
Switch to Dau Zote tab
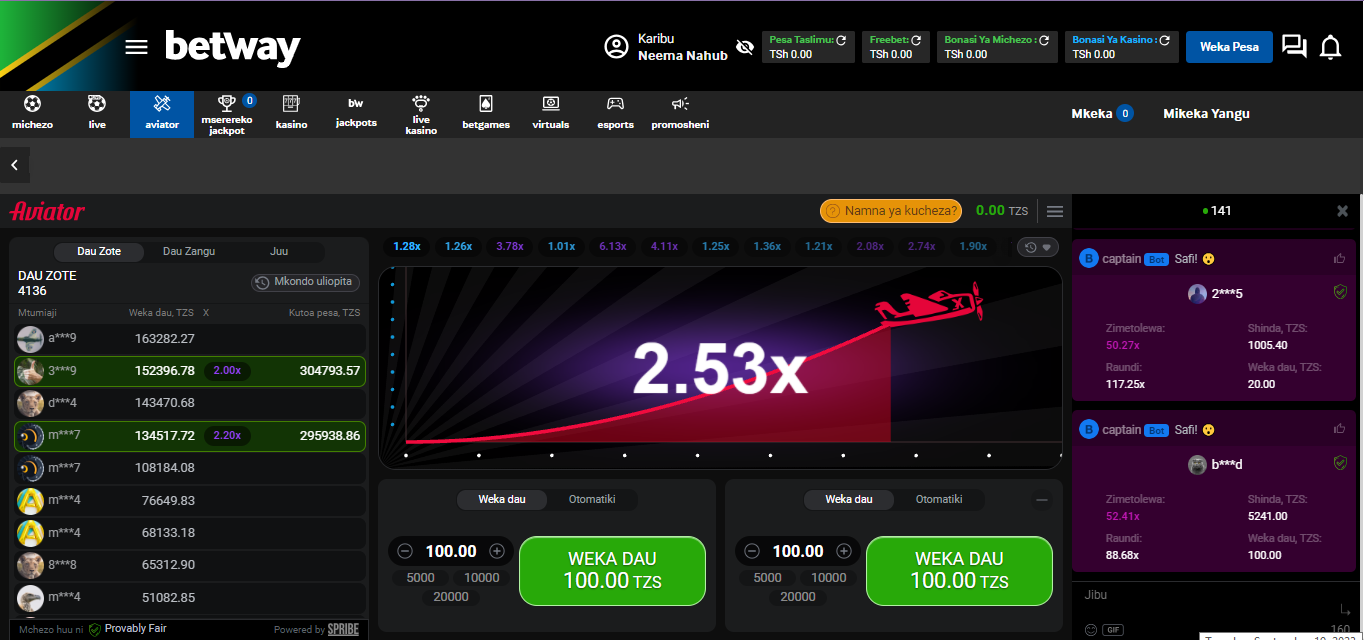tap(99, 251)
